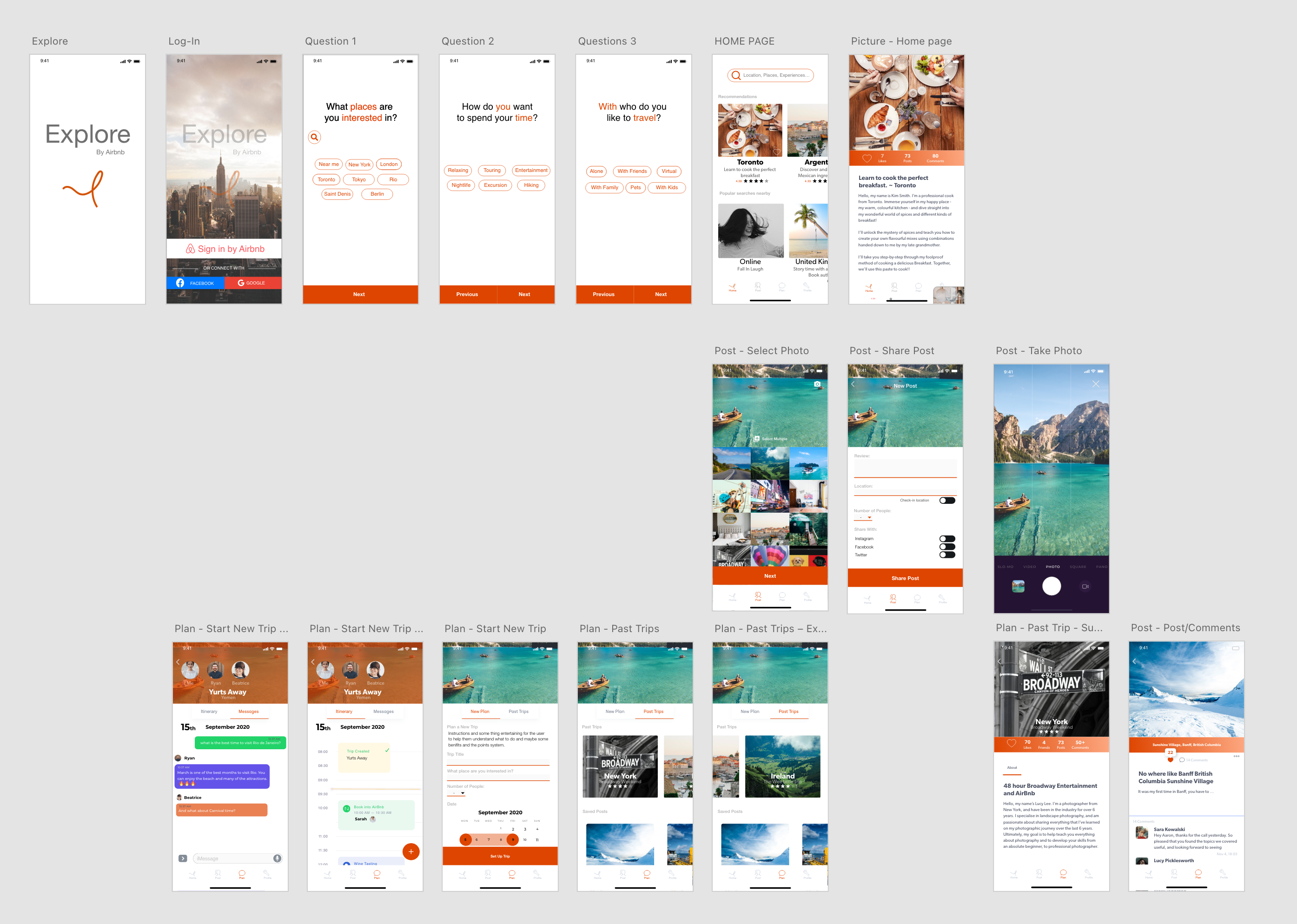Select the Tokyo chip on Question 1
This screenshot has height=924, width=1297.
coord(358,179)
